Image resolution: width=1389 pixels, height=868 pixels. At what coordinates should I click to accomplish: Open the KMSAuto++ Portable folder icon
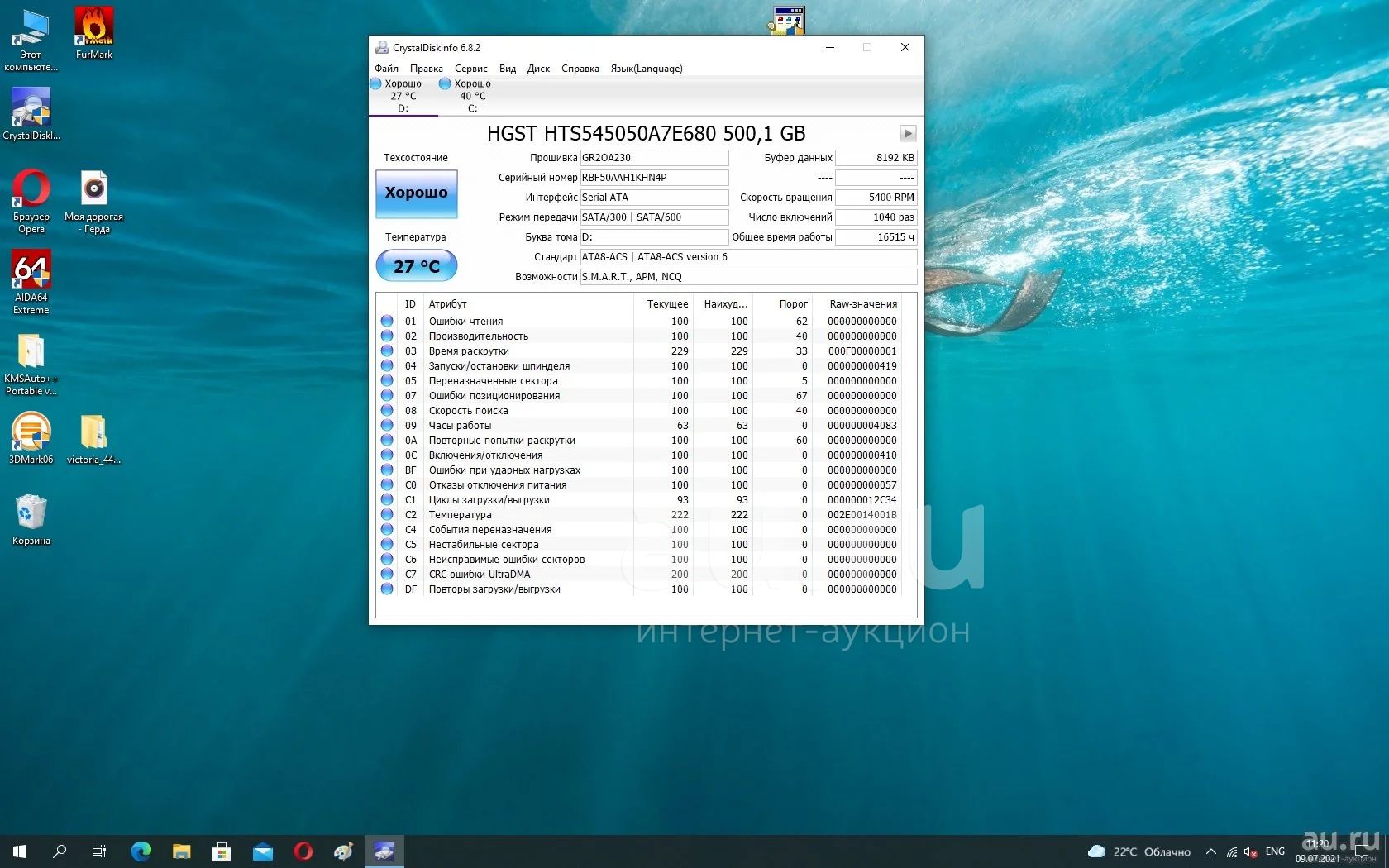pyautogui.click(x=31, y=365)
